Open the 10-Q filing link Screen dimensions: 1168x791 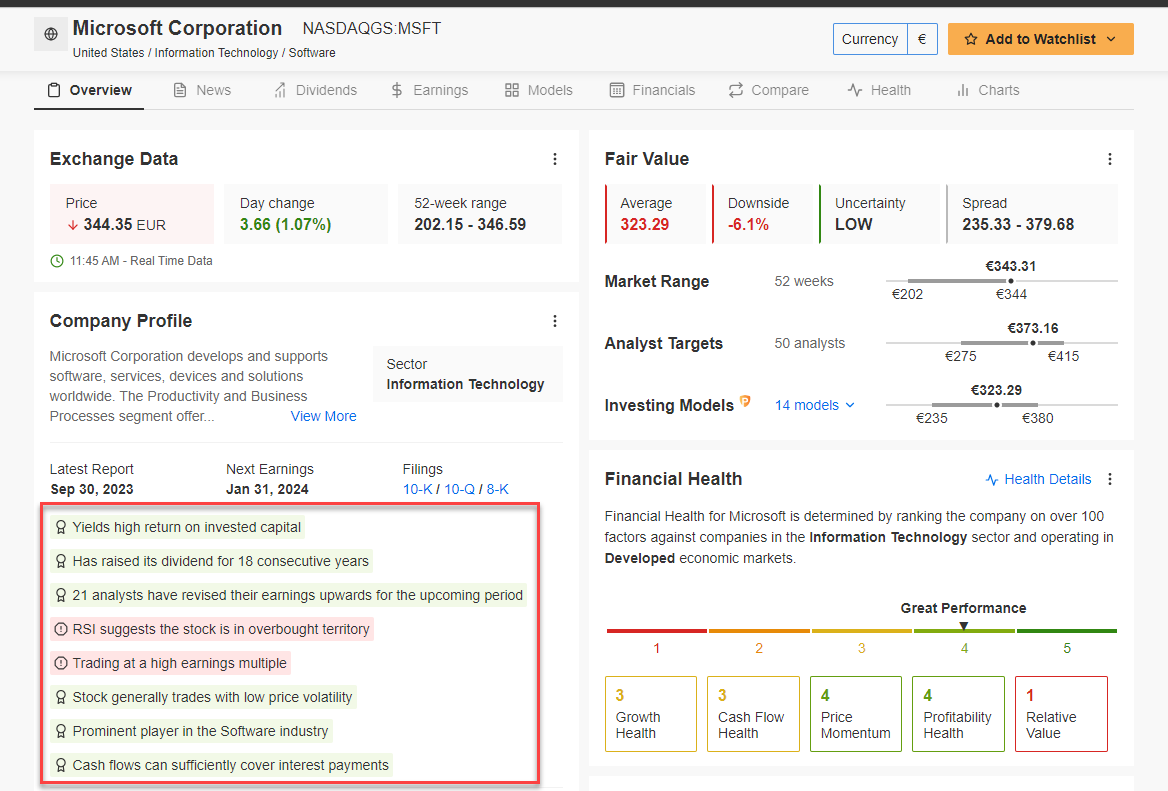coord(460,489)
